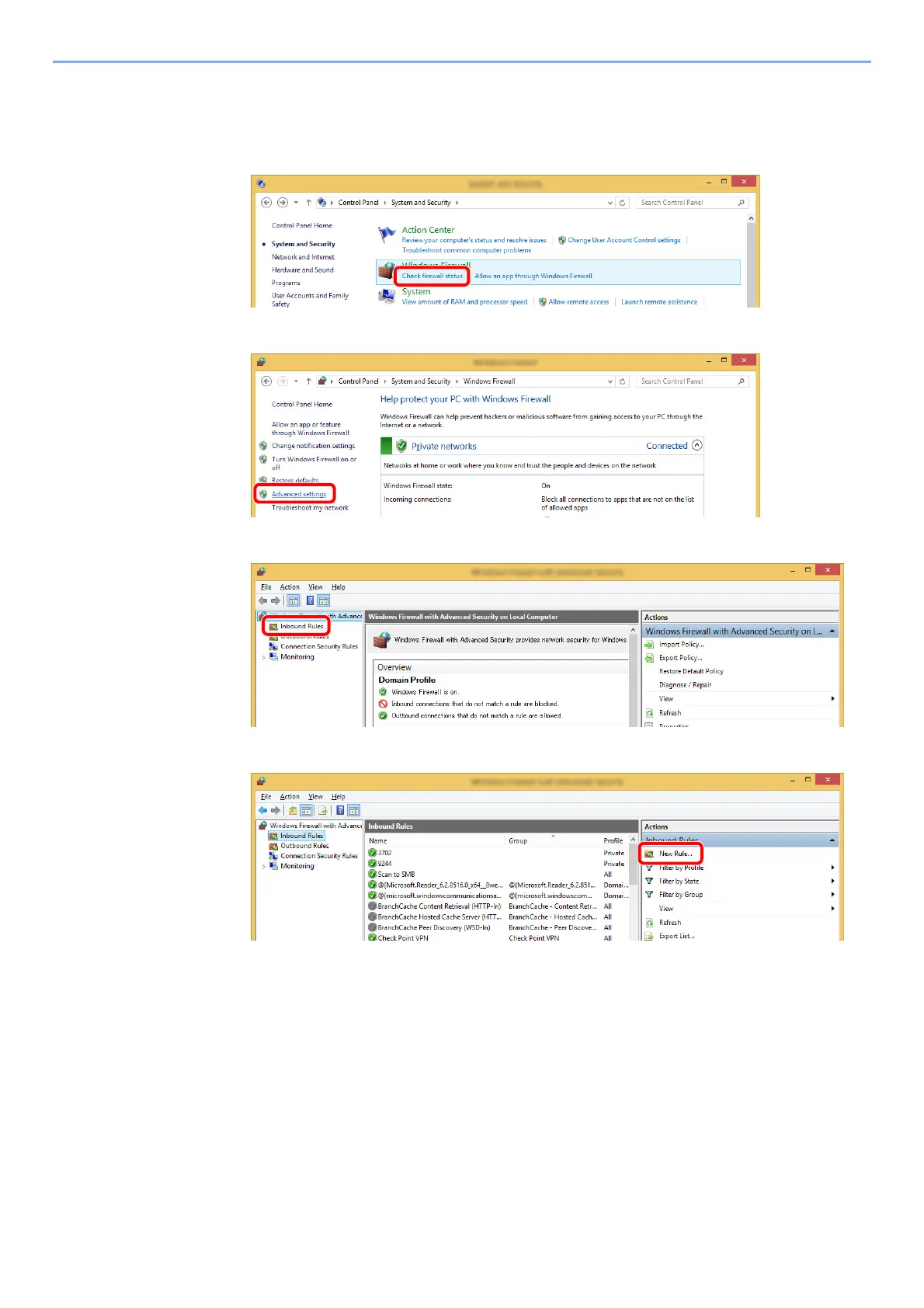This screenshot has width=924, height=1308.
Task: Open Advanced settings in Windows Firewall sidebar
Action: tap(299, 494)
